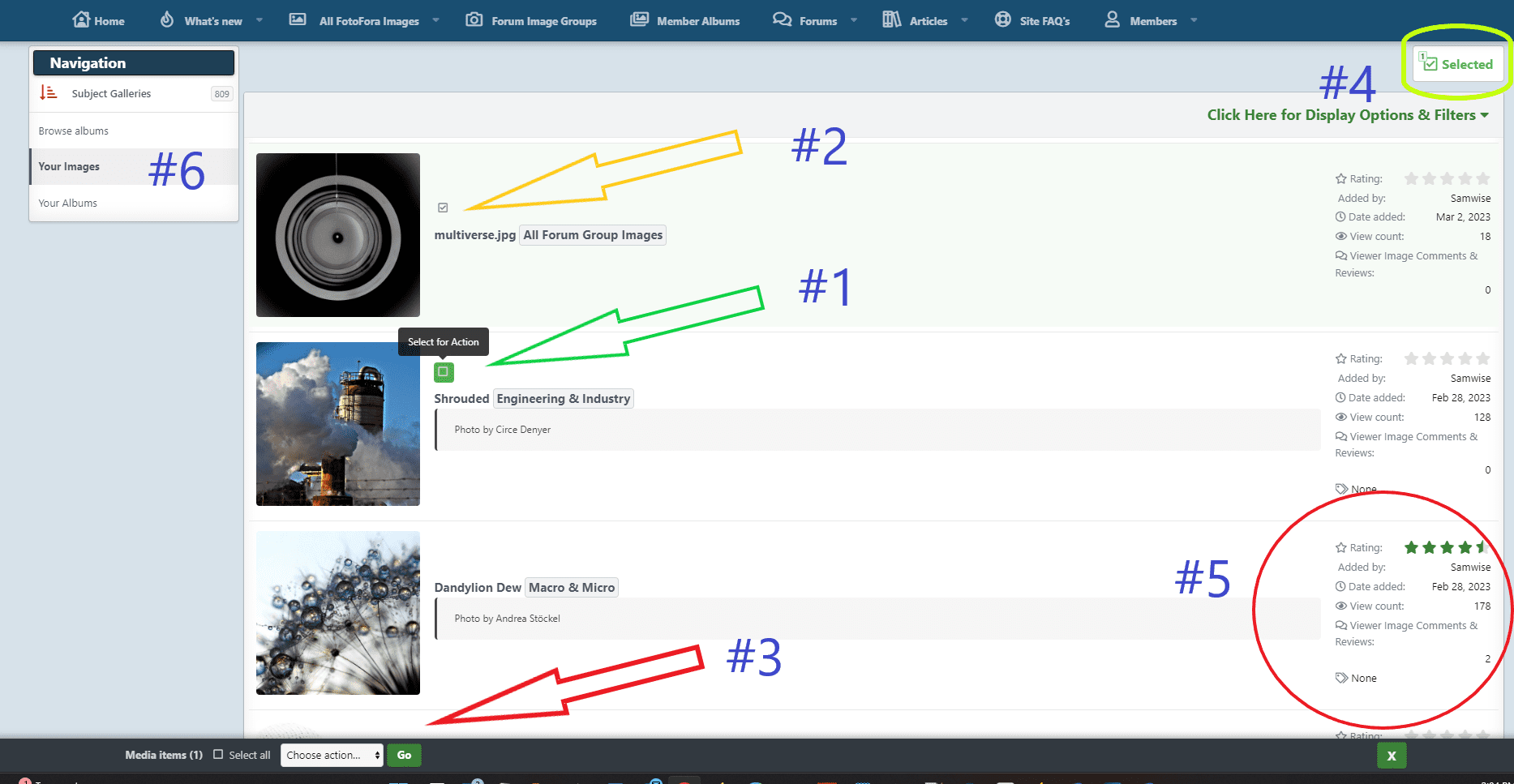
Task: Expand the Articles dropdown arrow
Action: 964,20
